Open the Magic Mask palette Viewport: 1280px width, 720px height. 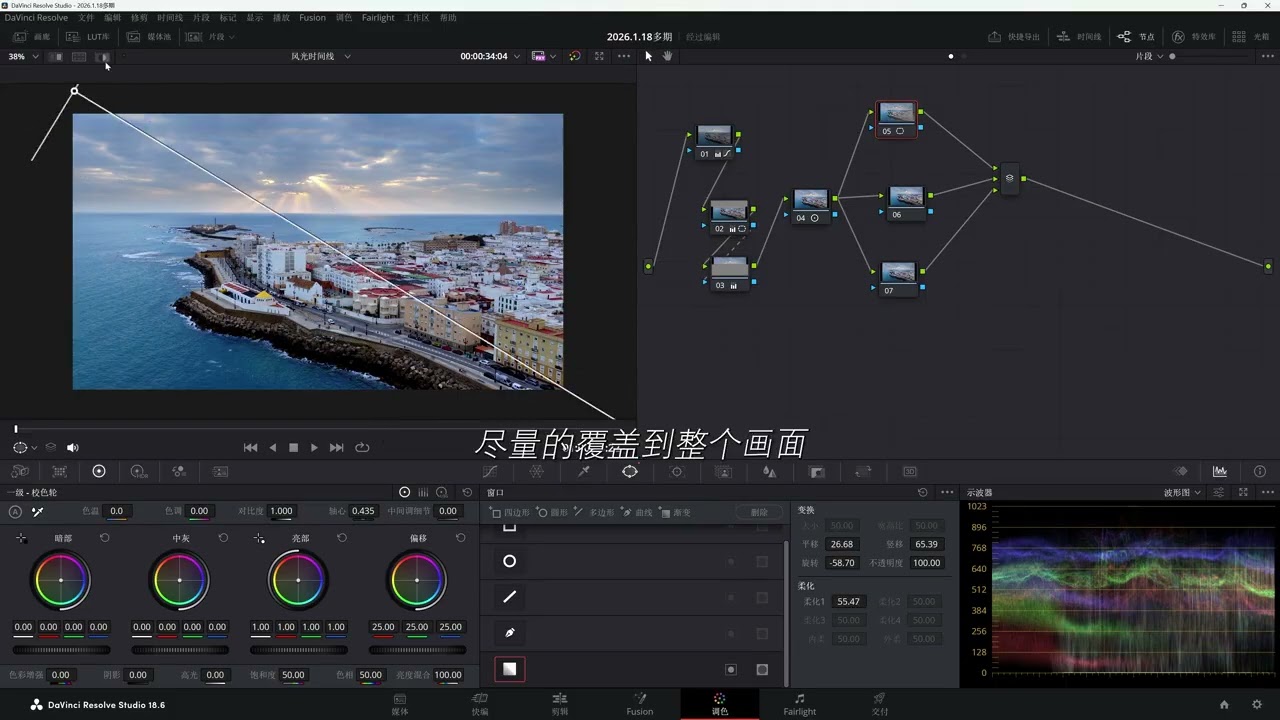click(723, 471)
